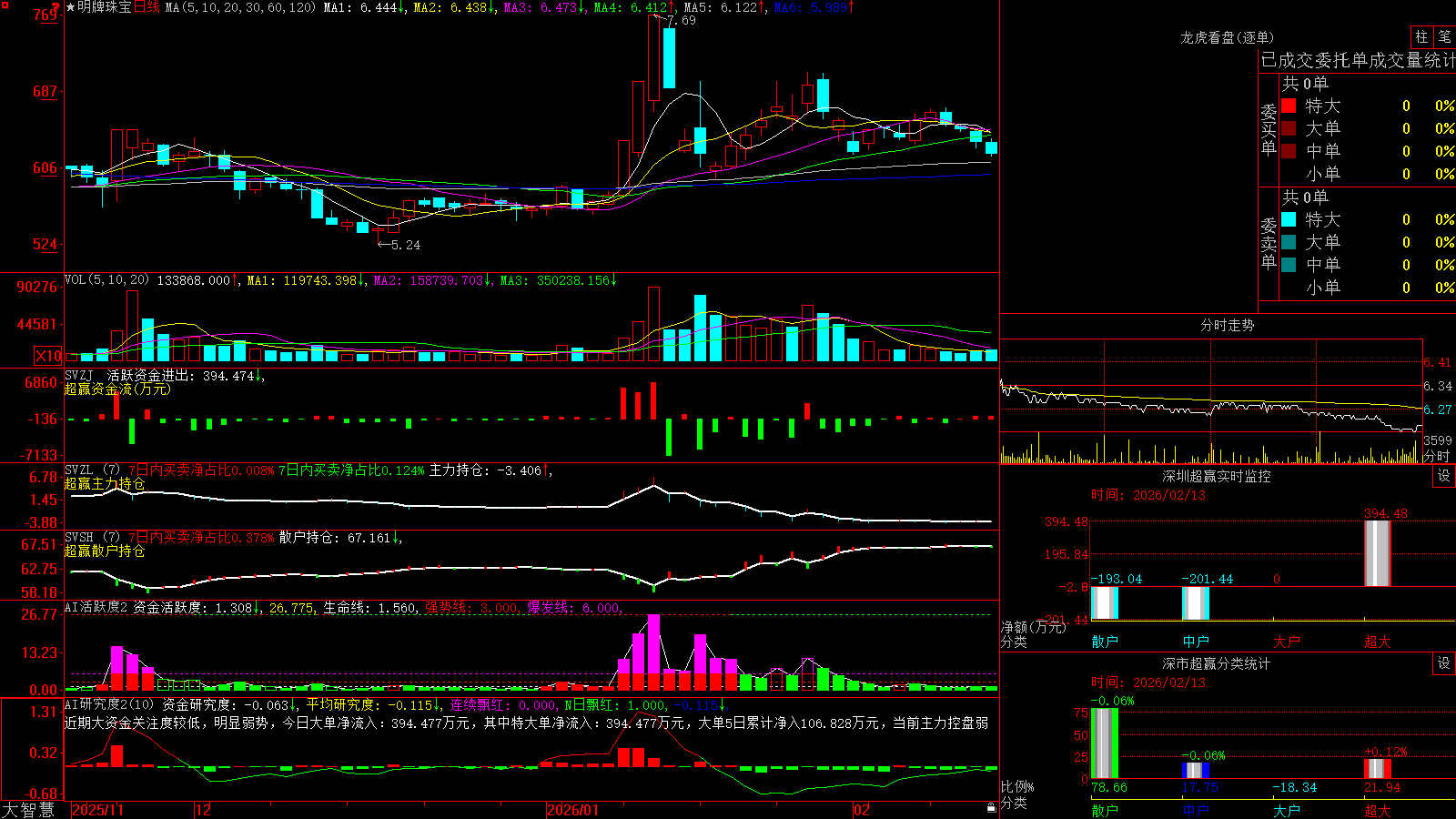Select the 12 month timeline marker
The height and width of the screenshot is (819, 1456).
[204, 810]
